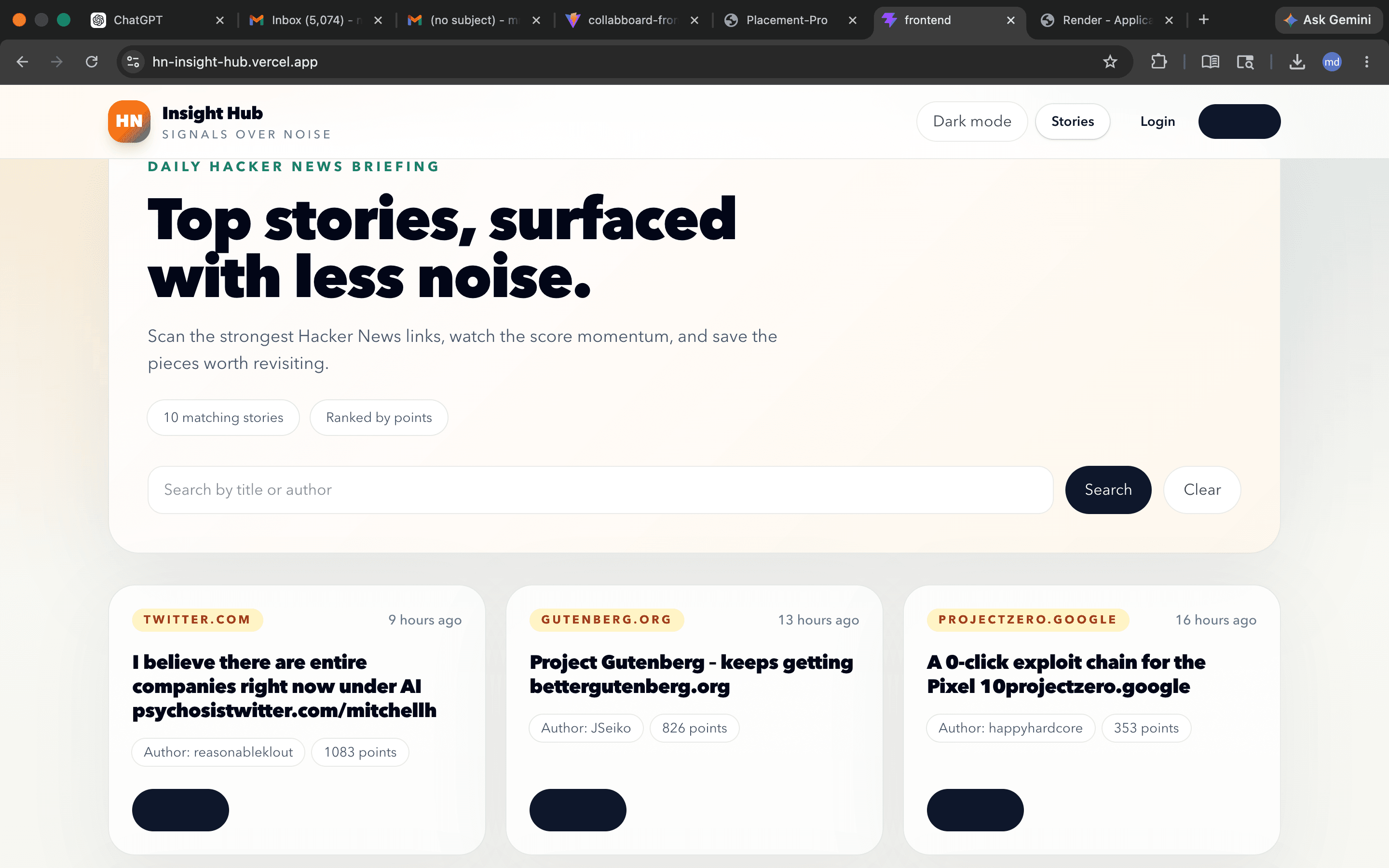Close the frontend tab
This screenshot has width=1389, height=868.
(x=1011, y=20)
